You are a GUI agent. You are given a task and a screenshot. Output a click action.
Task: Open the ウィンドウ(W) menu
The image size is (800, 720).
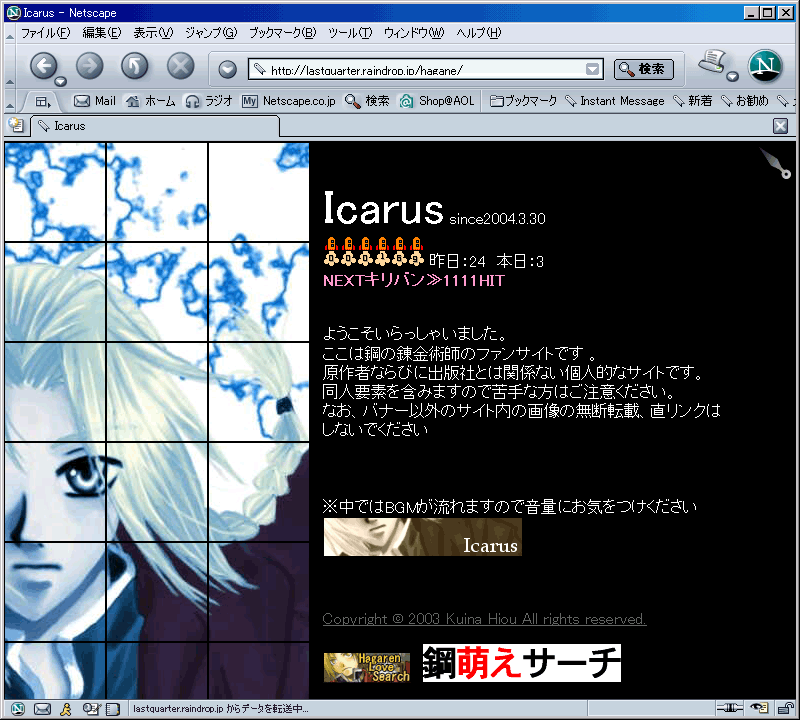[414, 33]
